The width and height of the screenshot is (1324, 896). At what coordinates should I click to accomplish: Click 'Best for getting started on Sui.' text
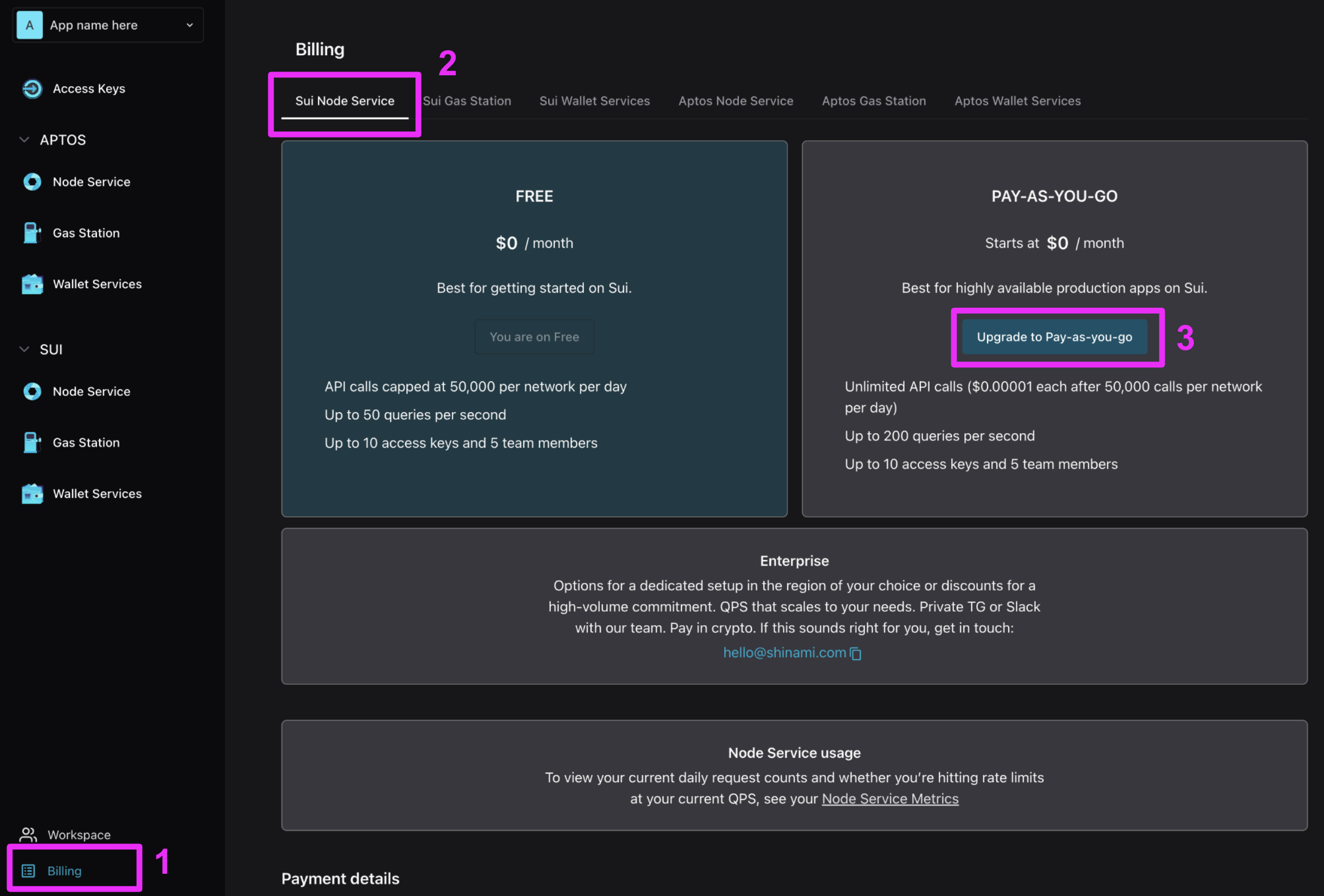tap(534, 288)
